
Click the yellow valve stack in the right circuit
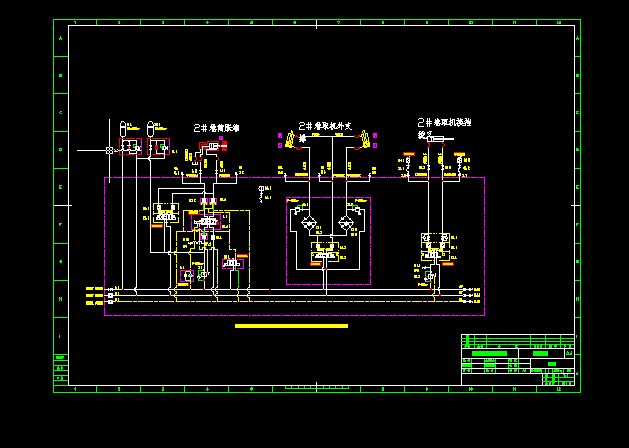(x=435, y=247)
